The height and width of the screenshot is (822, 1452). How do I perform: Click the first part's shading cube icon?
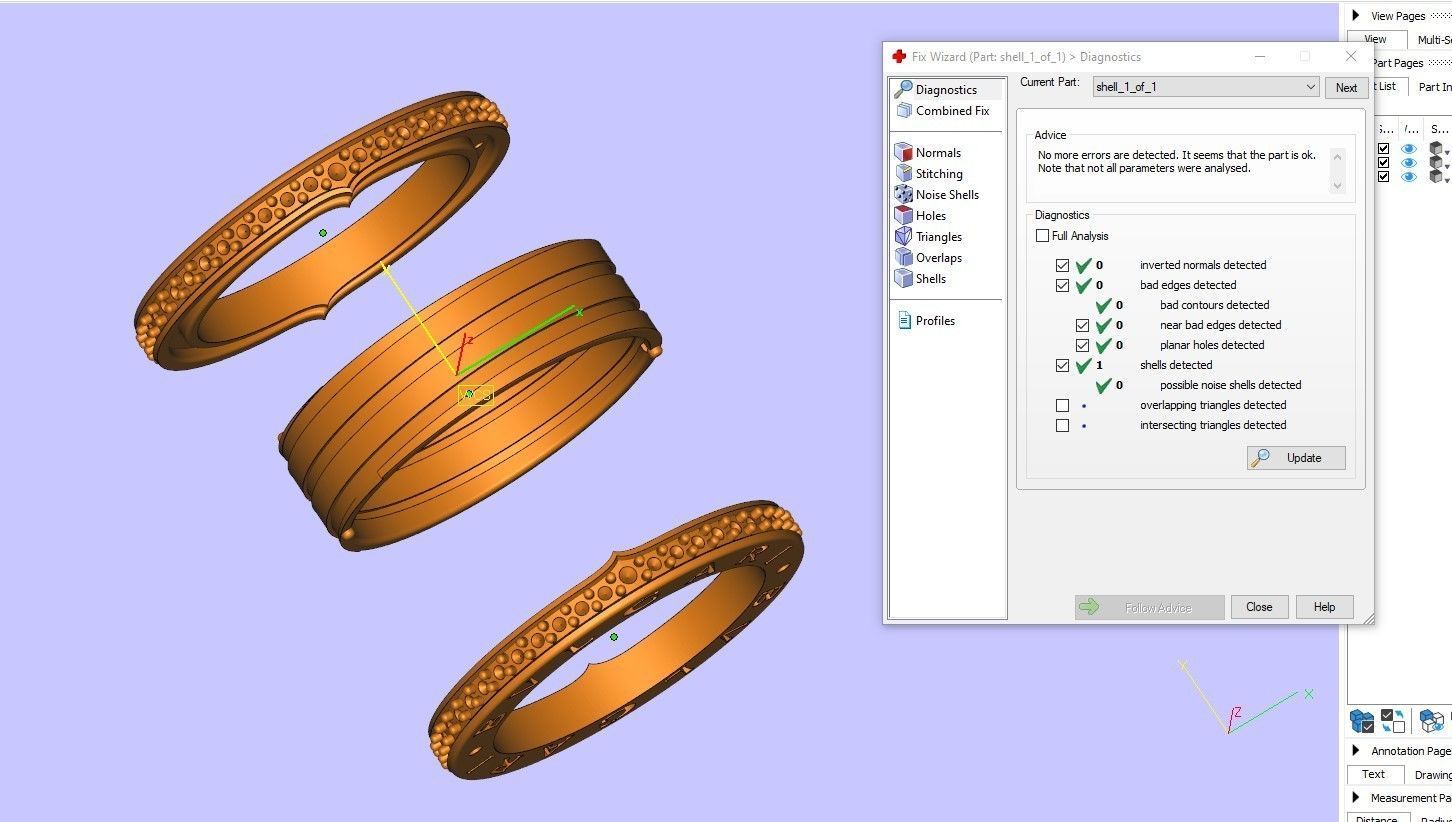[x=1436, y=149]
